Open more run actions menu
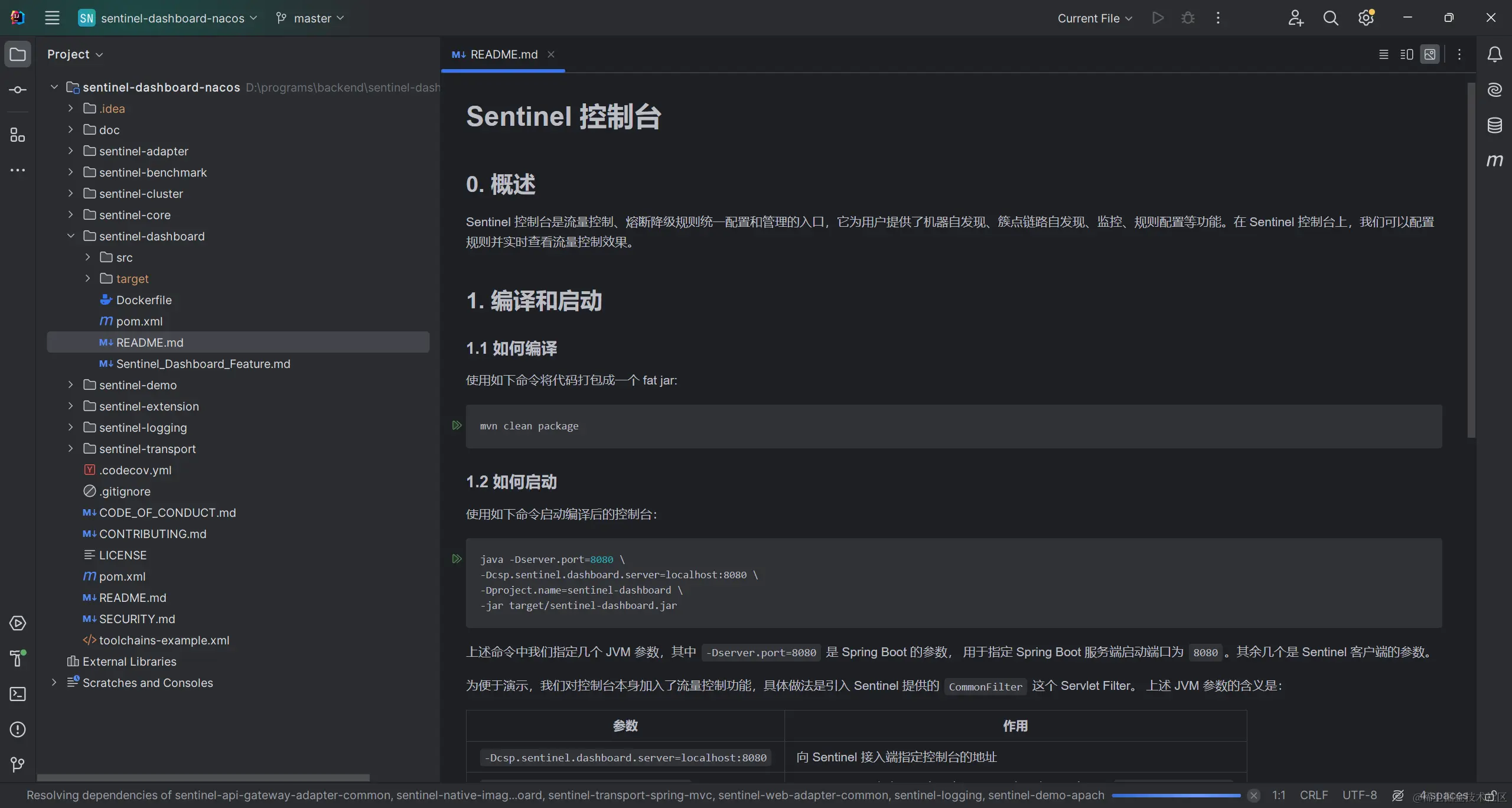This screenshot has height=808, width=1512. tap(1218, 18)
